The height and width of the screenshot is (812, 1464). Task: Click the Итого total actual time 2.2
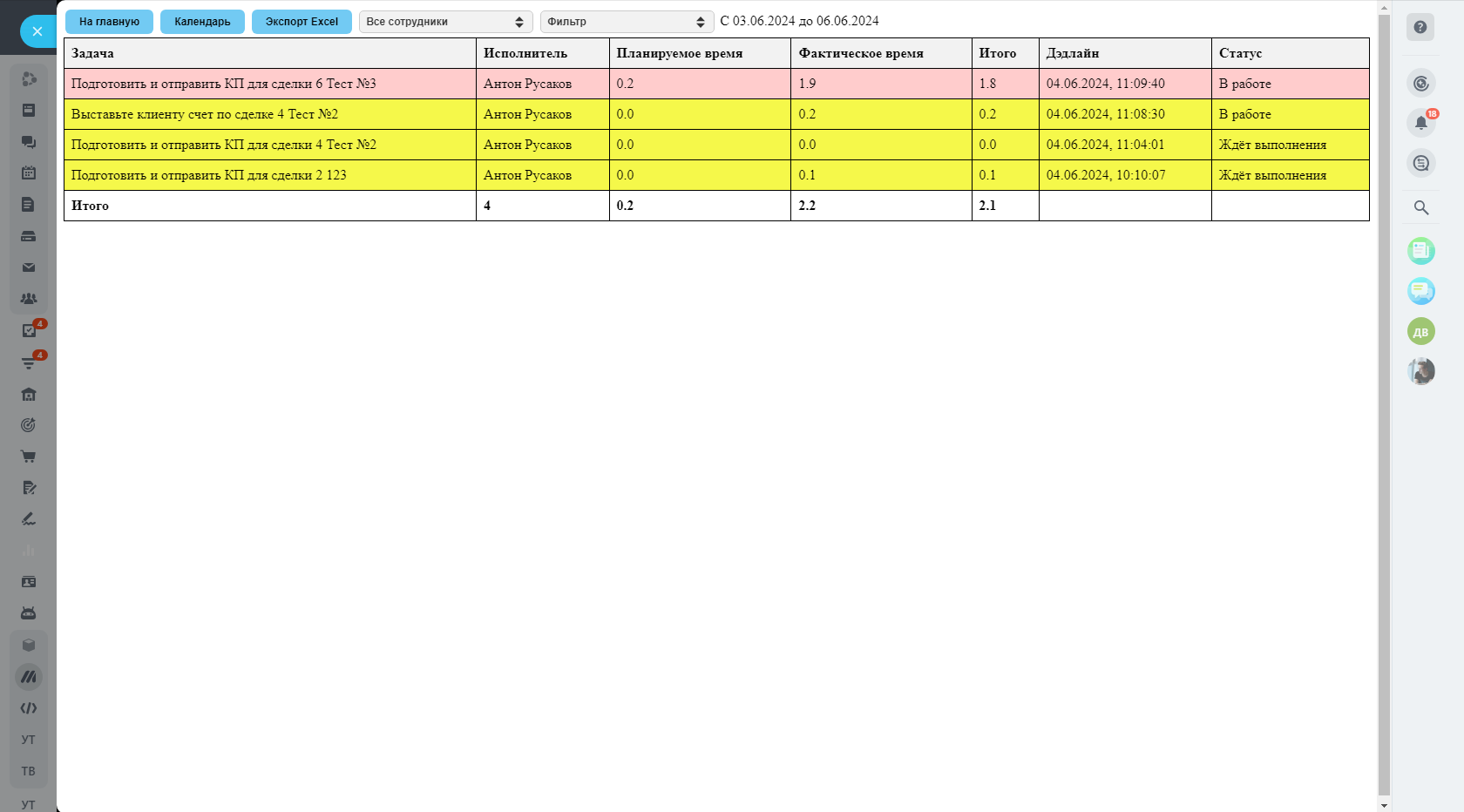[x=807, y=206]
